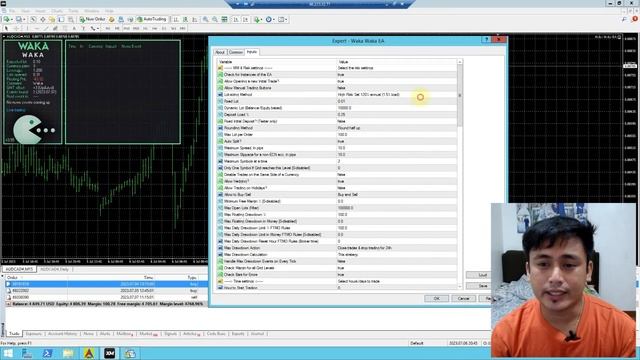Click the inputs list scroll down arrow
The width and height of the screenshot is (640, 360).
coord(460,287)
